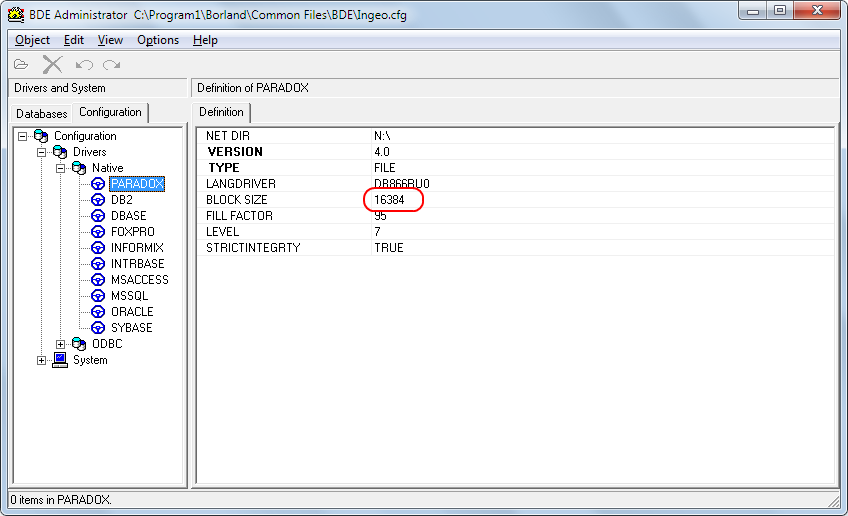
Task: Click the SYBASE driver icon
Action: click(x=98, y=328)
